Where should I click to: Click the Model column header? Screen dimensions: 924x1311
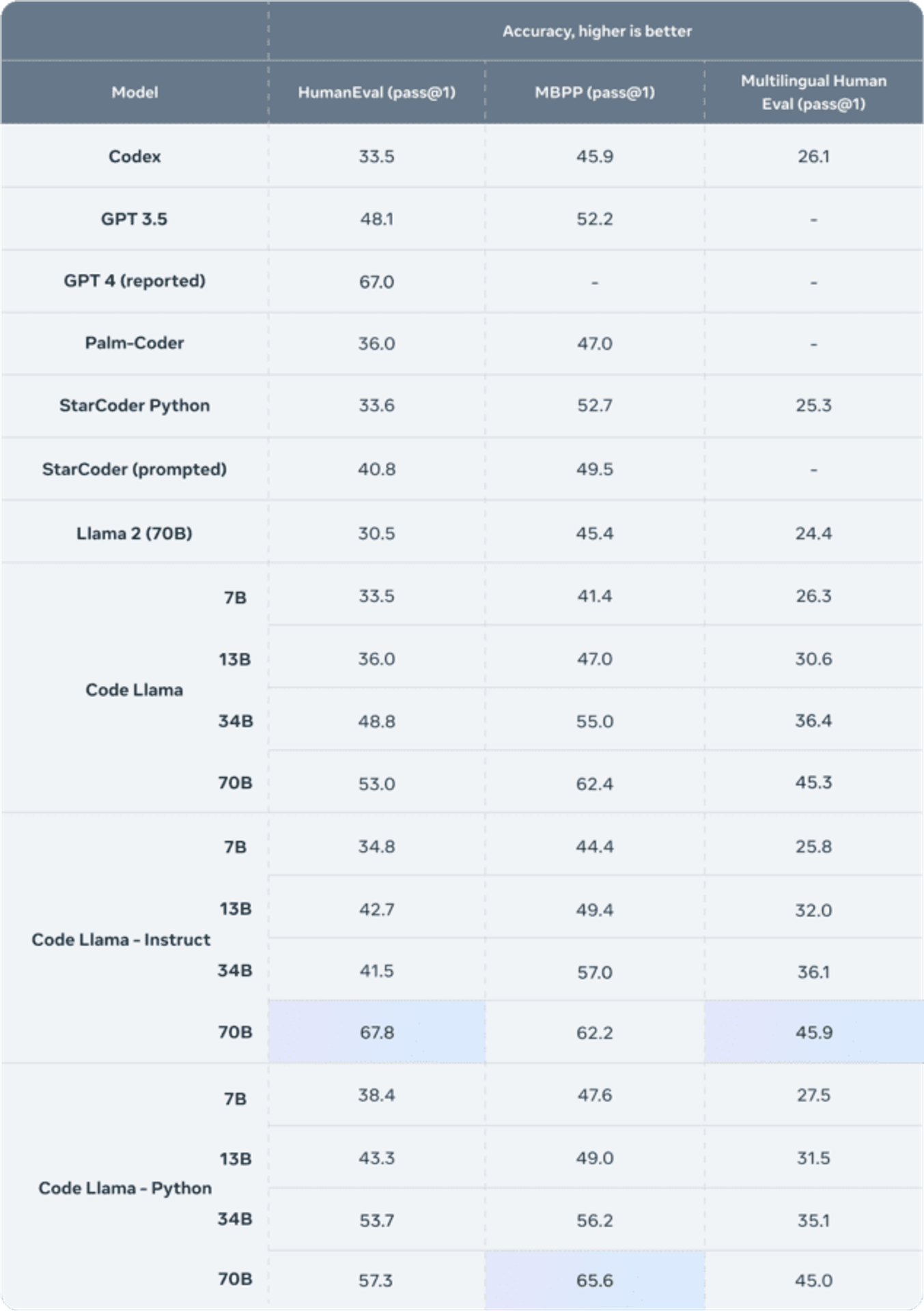point(135,92)
